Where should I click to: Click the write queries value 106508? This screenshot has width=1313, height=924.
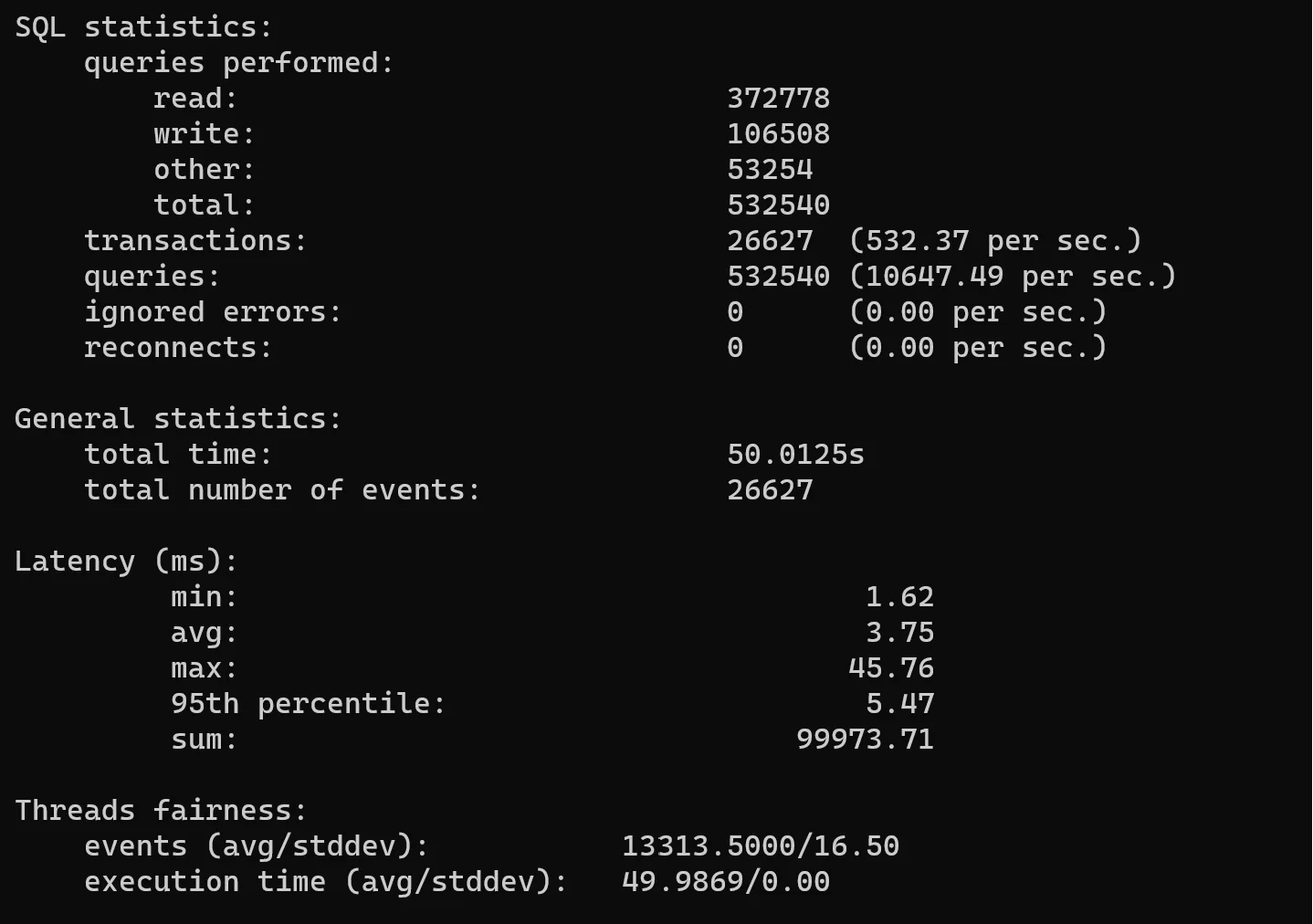[x=778, y=134]
